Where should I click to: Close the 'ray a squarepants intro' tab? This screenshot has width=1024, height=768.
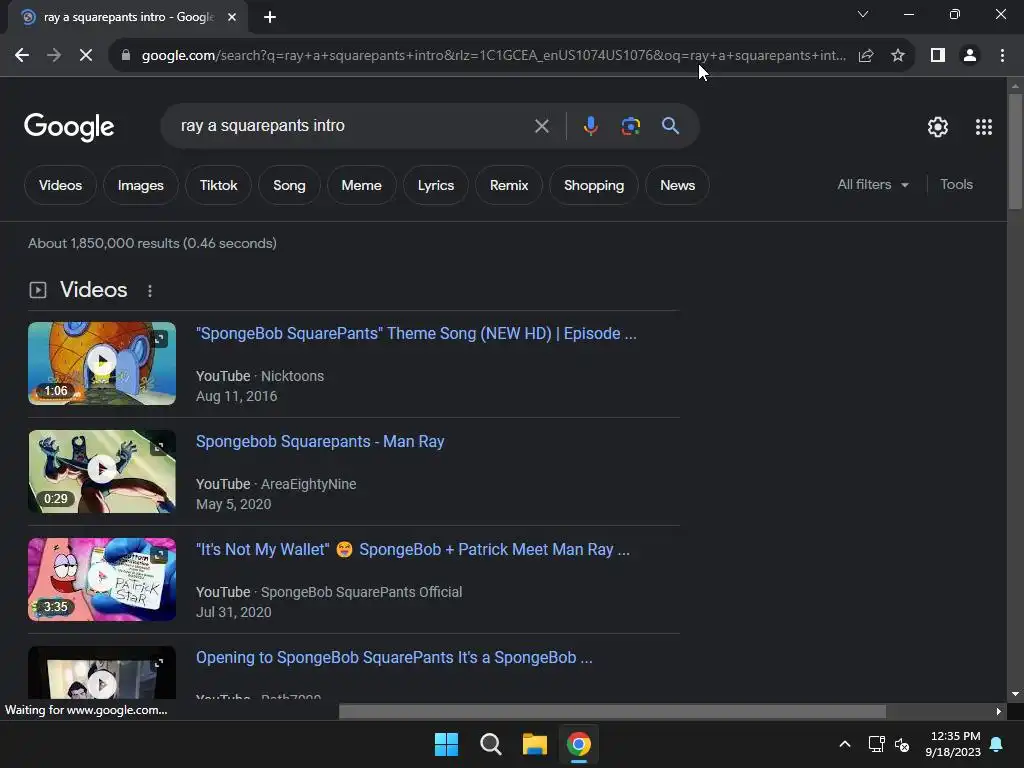click(232, 17)
